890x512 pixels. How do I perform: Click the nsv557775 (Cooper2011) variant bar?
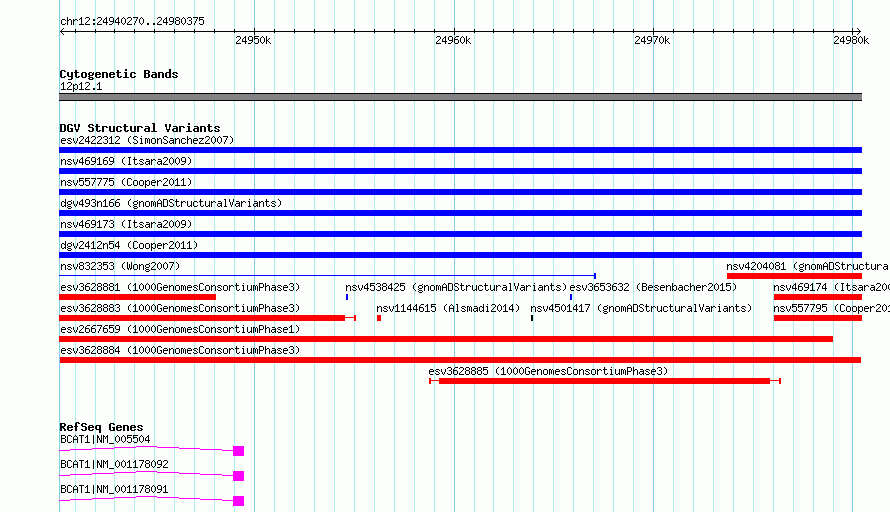pos(460,192)
